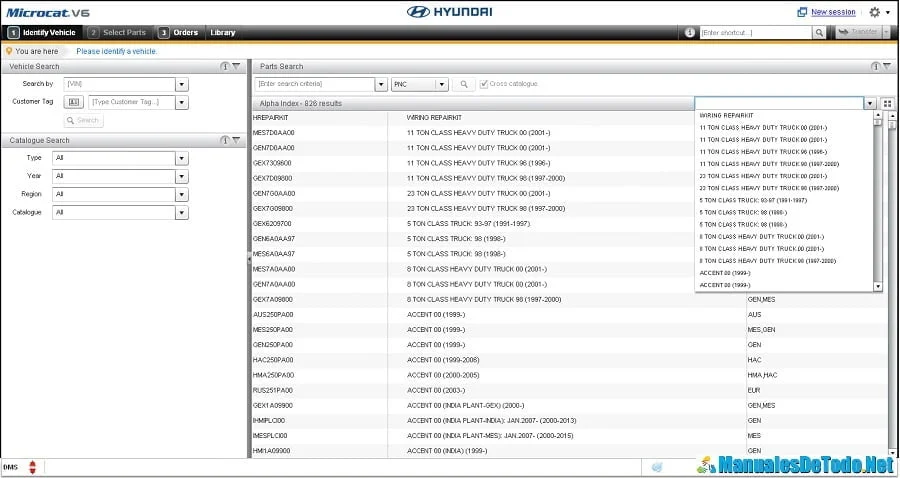
Task: Click Parts Search panel info icon
Action: point(875,67)
